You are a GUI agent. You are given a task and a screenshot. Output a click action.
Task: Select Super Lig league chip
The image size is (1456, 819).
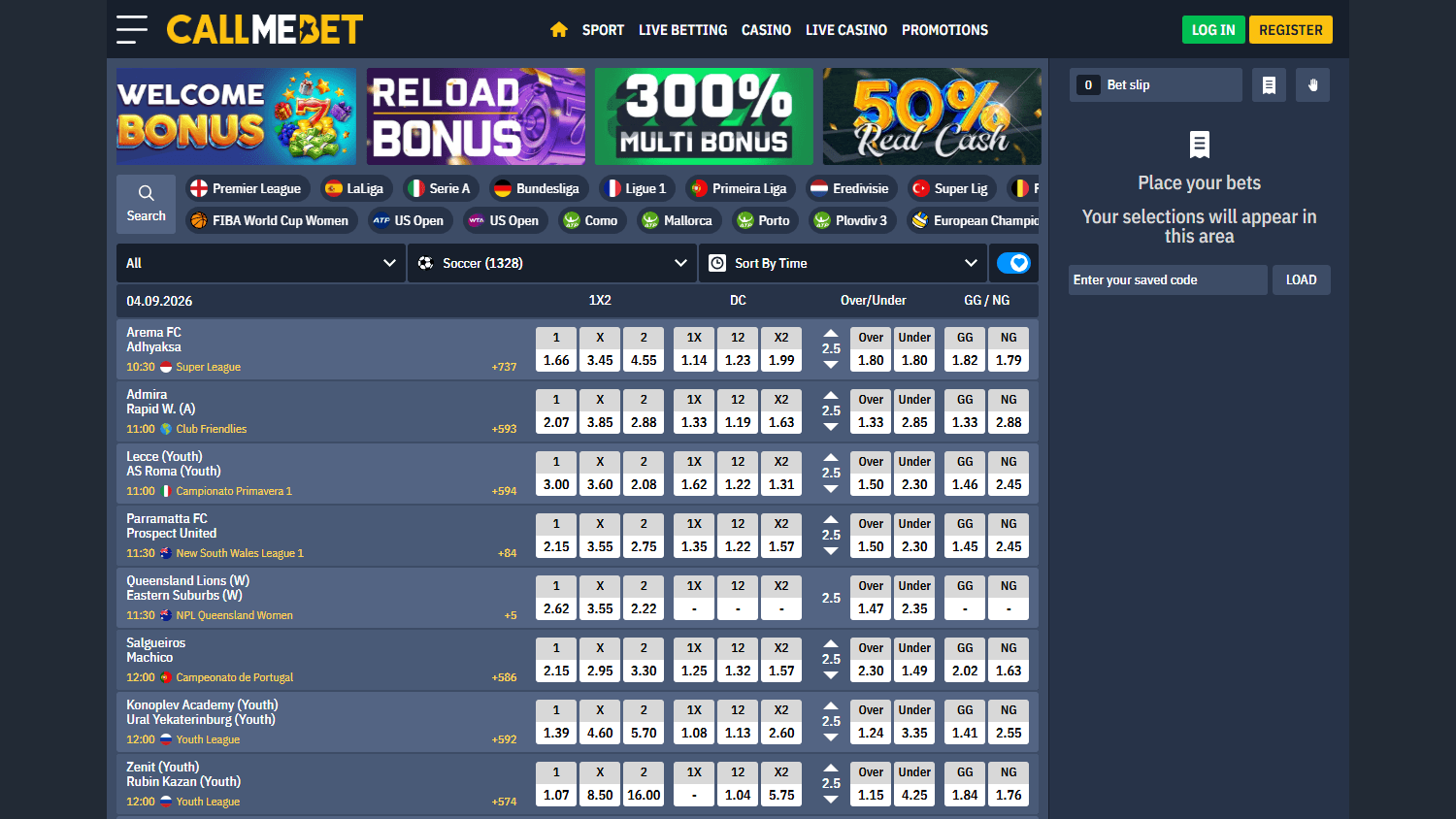pos(952,188)
